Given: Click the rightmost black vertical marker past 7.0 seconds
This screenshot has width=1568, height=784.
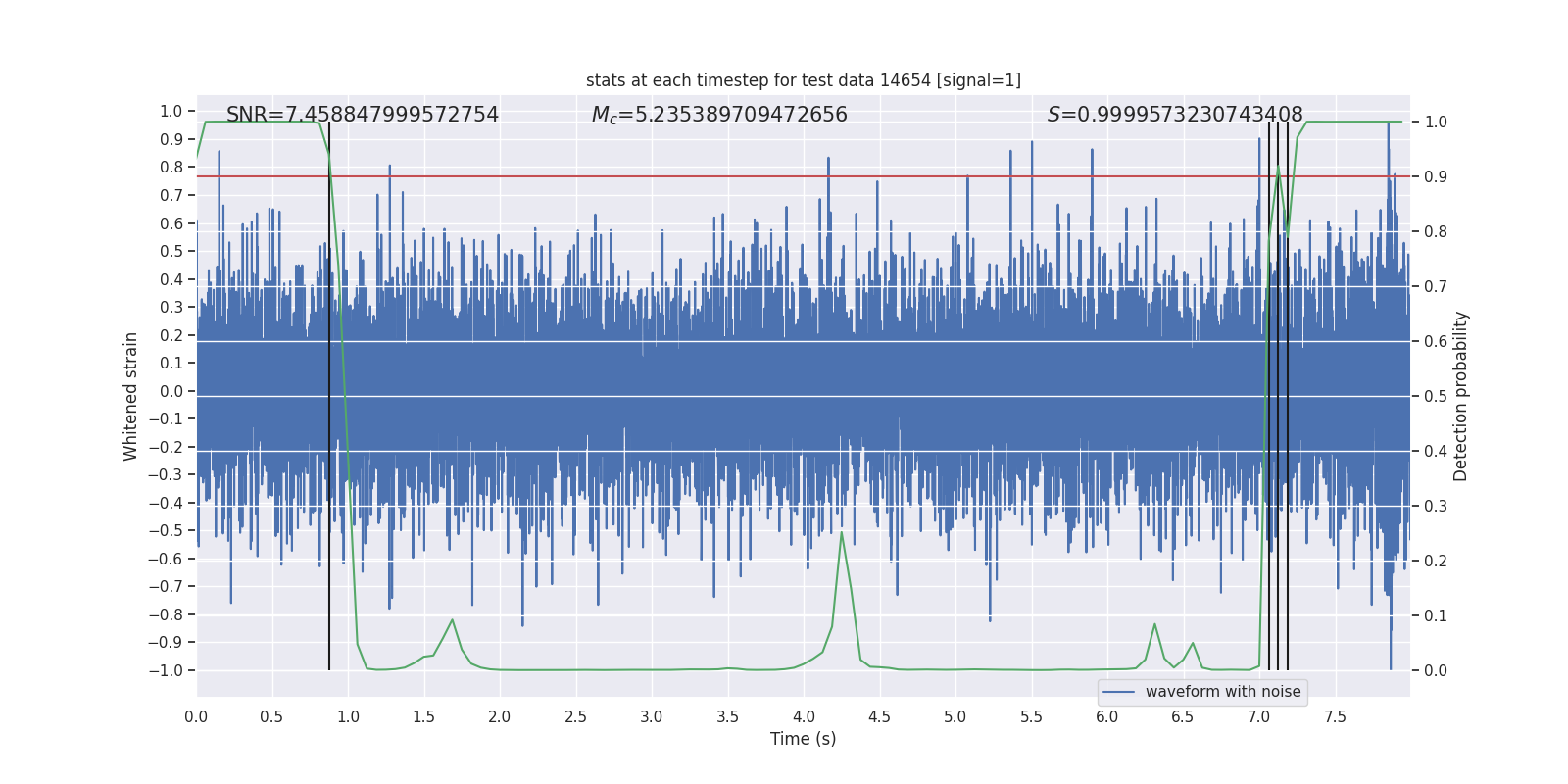Looking at the screenshot, I should click(x=1288, y=396).
